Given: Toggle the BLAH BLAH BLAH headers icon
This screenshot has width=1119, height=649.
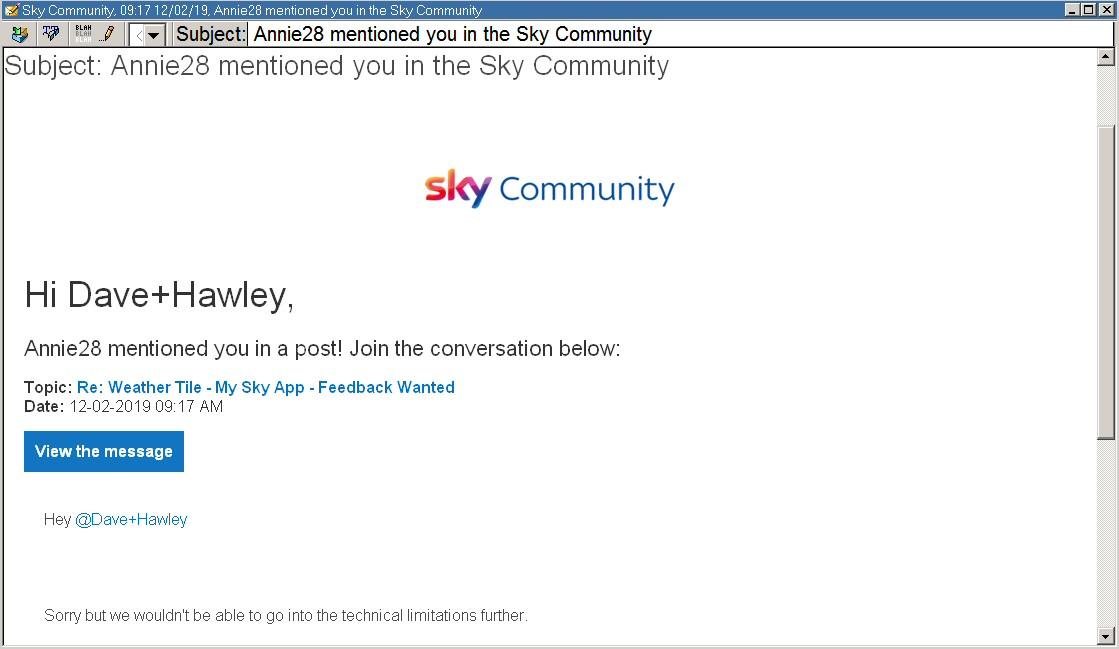Looking at the screenshot, I should tap(83, 34).
